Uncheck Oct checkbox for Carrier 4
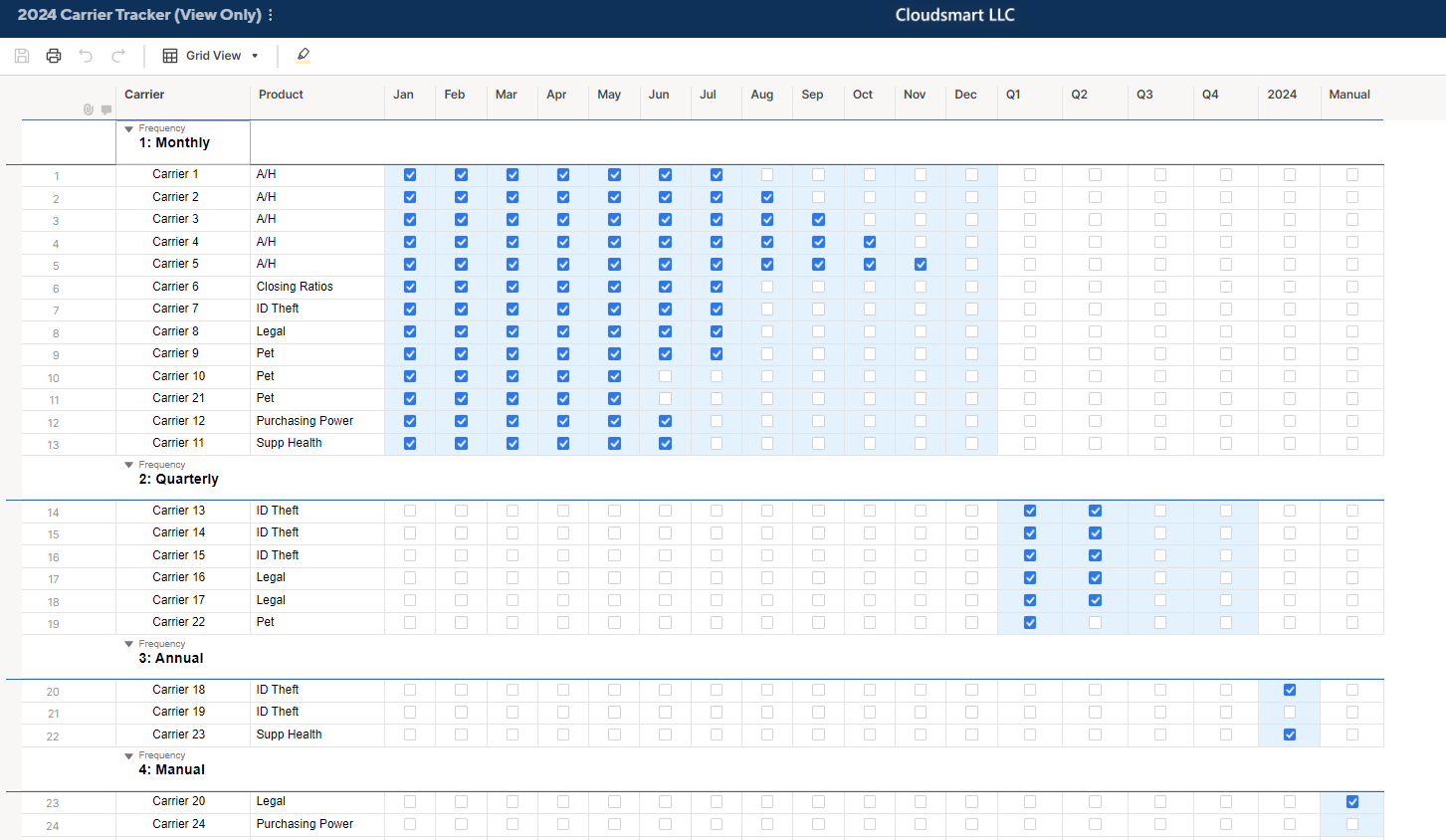 [x=870, y=242]
